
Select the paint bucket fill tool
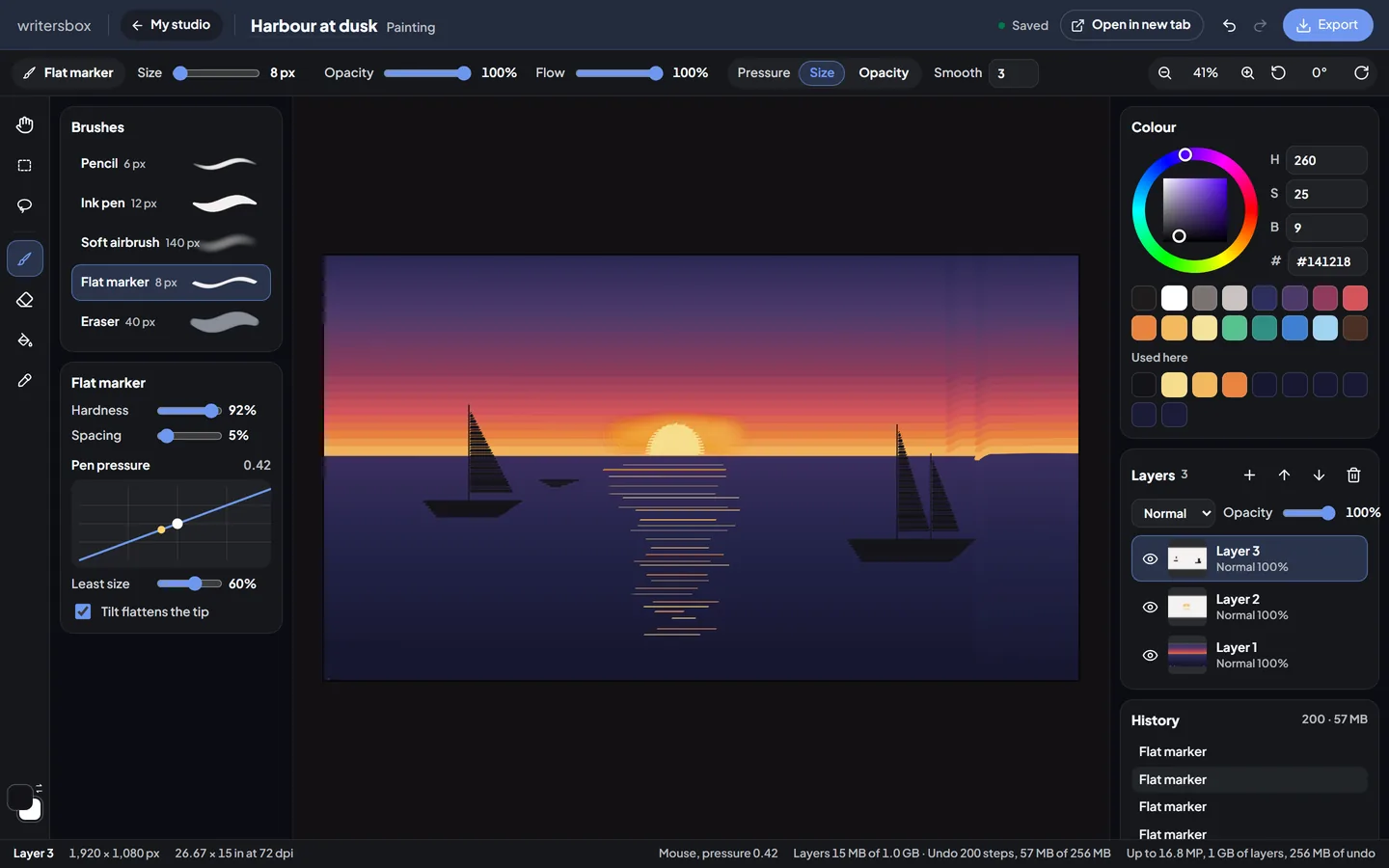(x=25, y=340)
